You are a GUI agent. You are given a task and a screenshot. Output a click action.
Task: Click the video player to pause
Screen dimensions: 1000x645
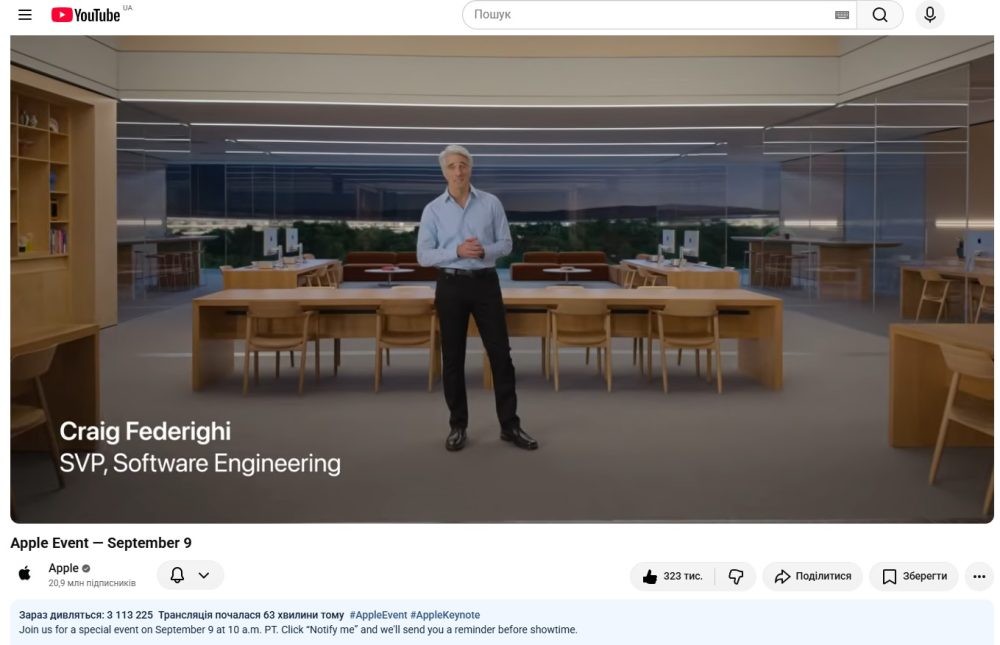(x=502, y=279)
